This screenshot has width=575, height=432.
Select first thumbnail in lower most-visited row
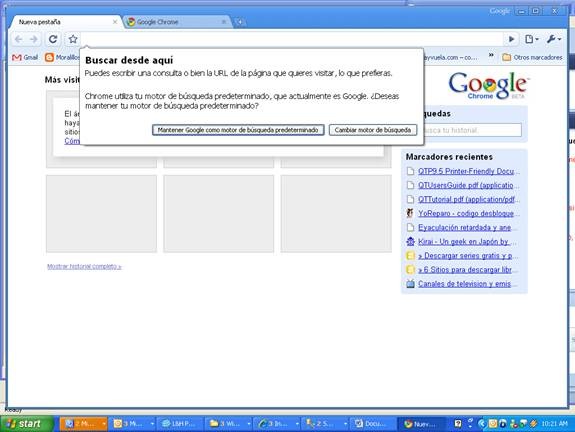coord(101,214)
